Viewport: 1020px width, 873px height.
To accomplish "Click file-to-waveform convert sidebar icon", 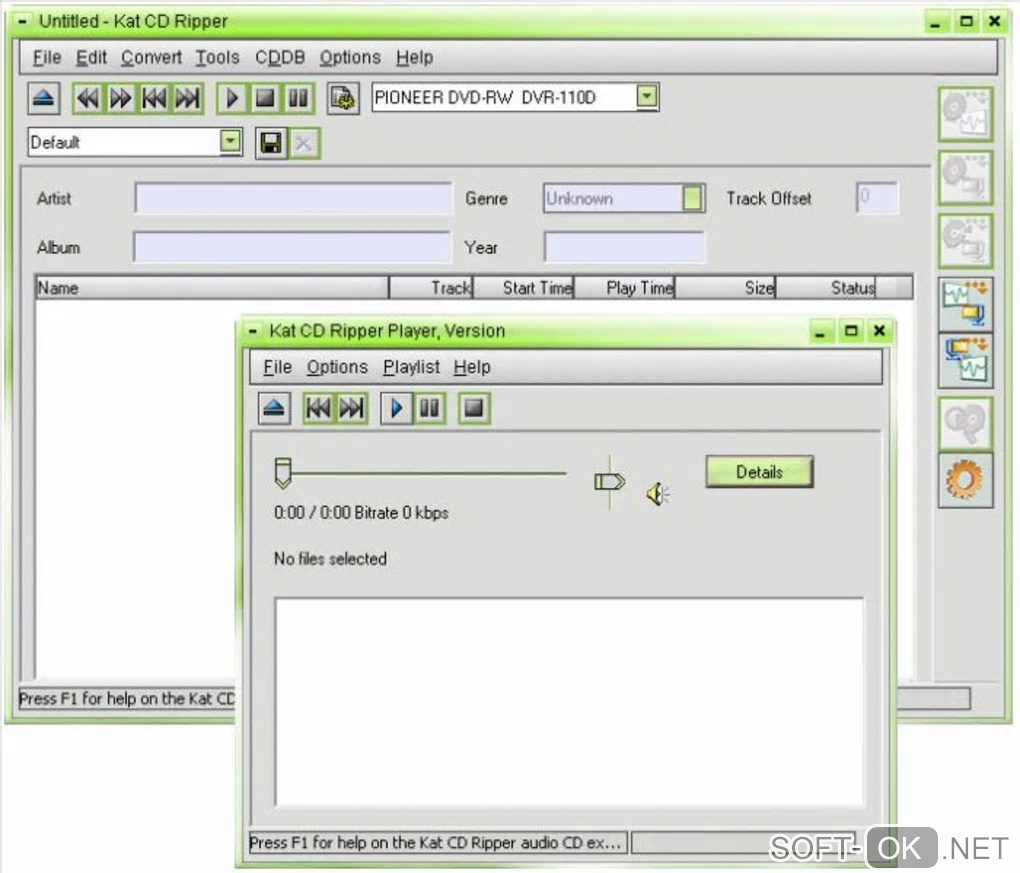I will click(x=965, y=361).
